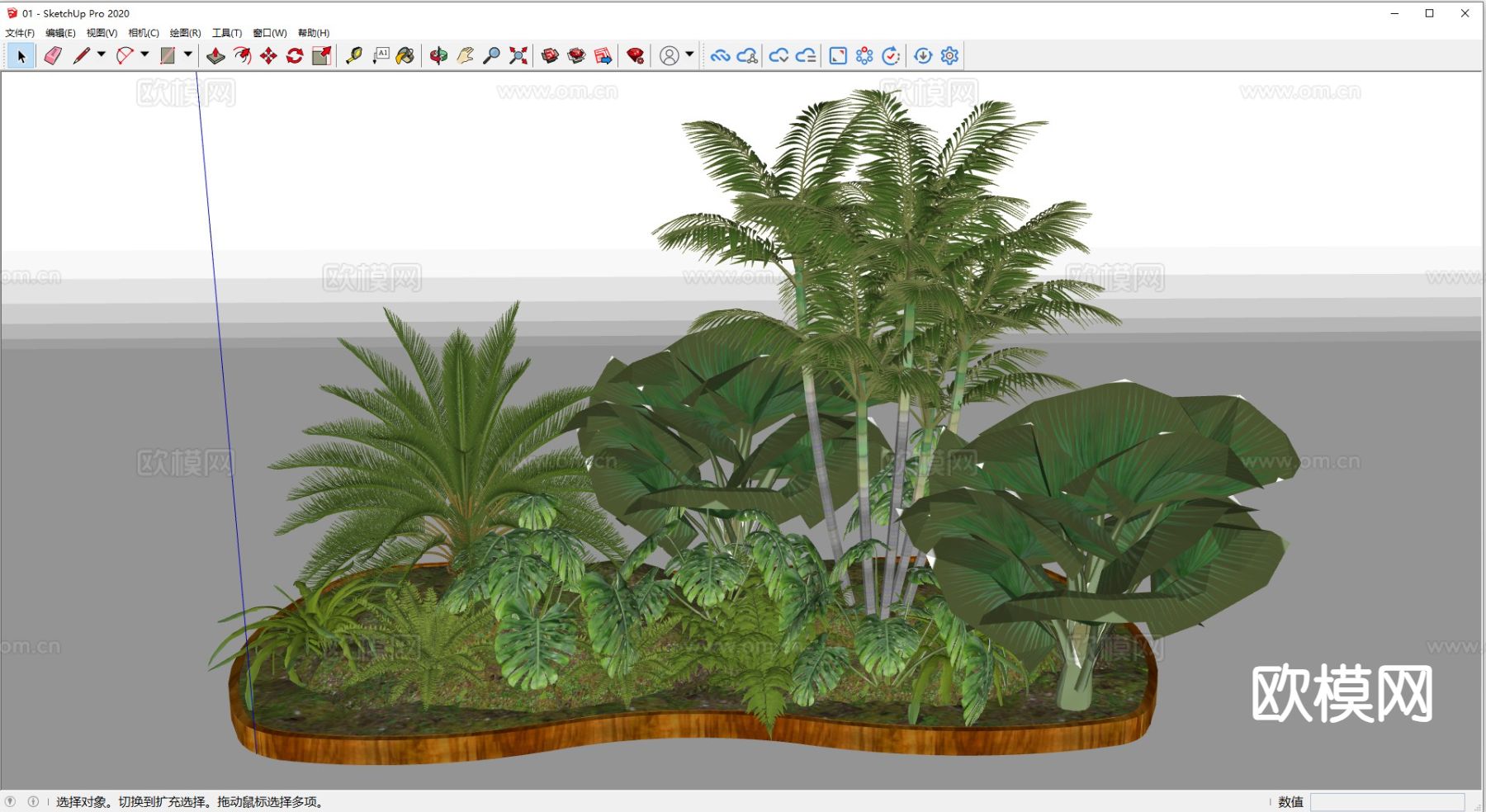Expand the rectangle shape dropdown arrow
Viewport: 1486px width, 812px height.
coord(188,54)
